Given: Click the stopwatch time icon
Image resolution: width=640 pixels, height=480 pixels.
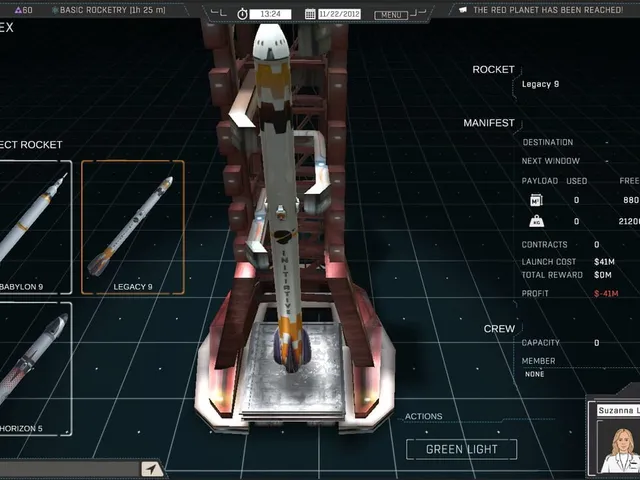Looking at the screenshot, I should click(242, 14).
